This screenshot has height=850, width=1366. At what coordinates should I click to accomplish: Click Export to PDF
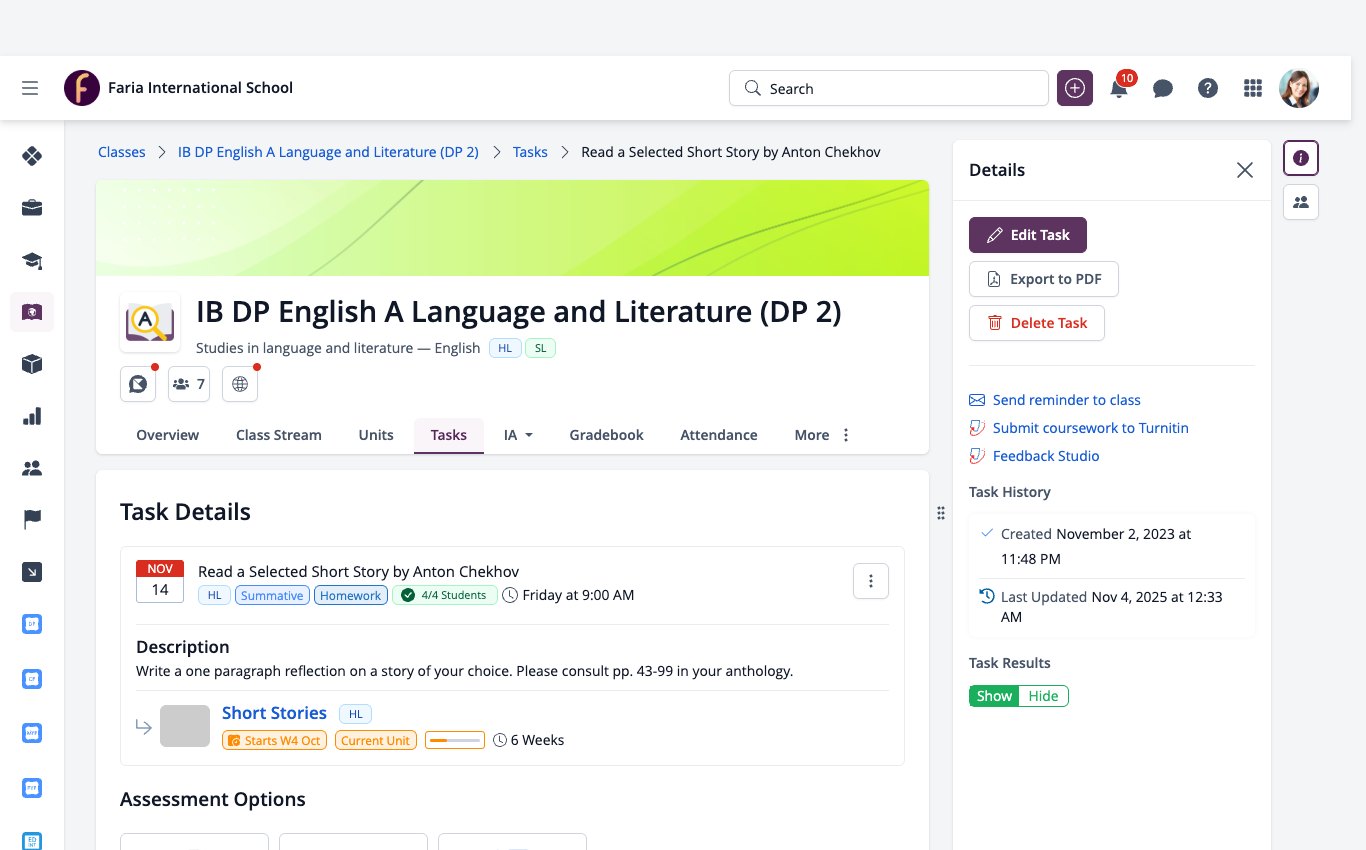point(1044,279)
